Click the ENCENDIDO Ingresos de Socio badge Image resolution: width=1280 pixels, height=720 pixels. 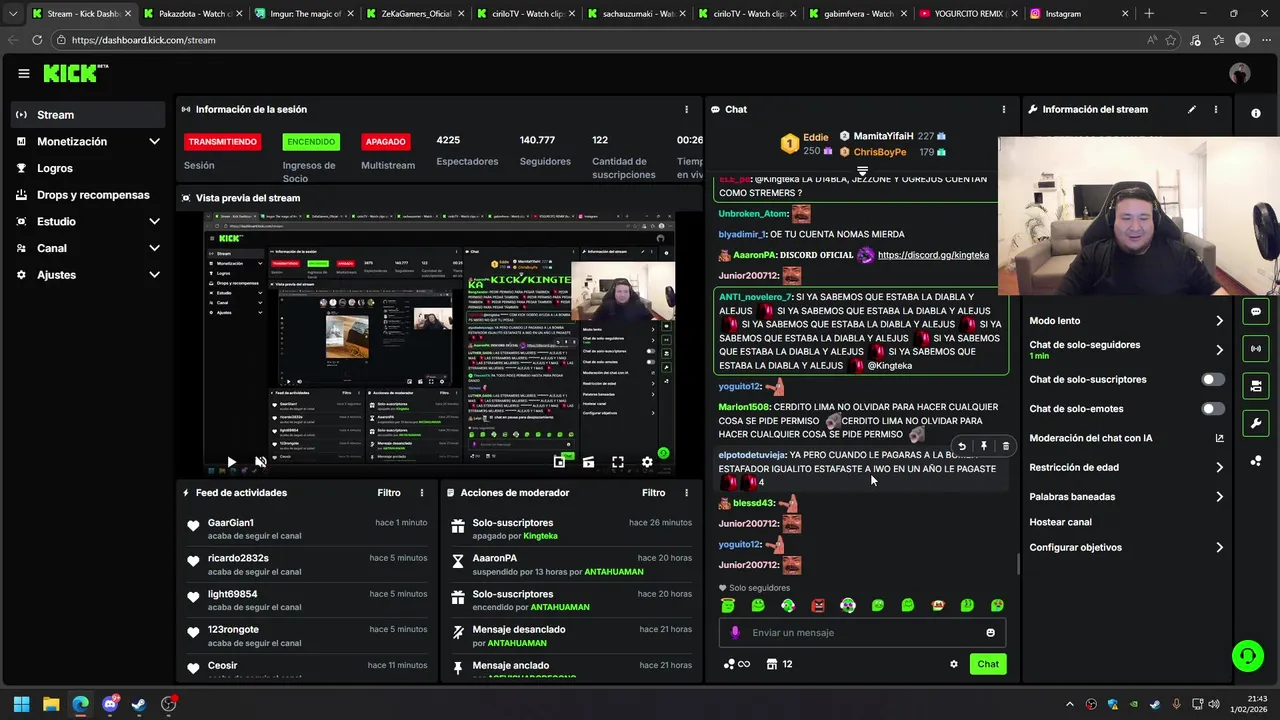(x=311, y=142)
